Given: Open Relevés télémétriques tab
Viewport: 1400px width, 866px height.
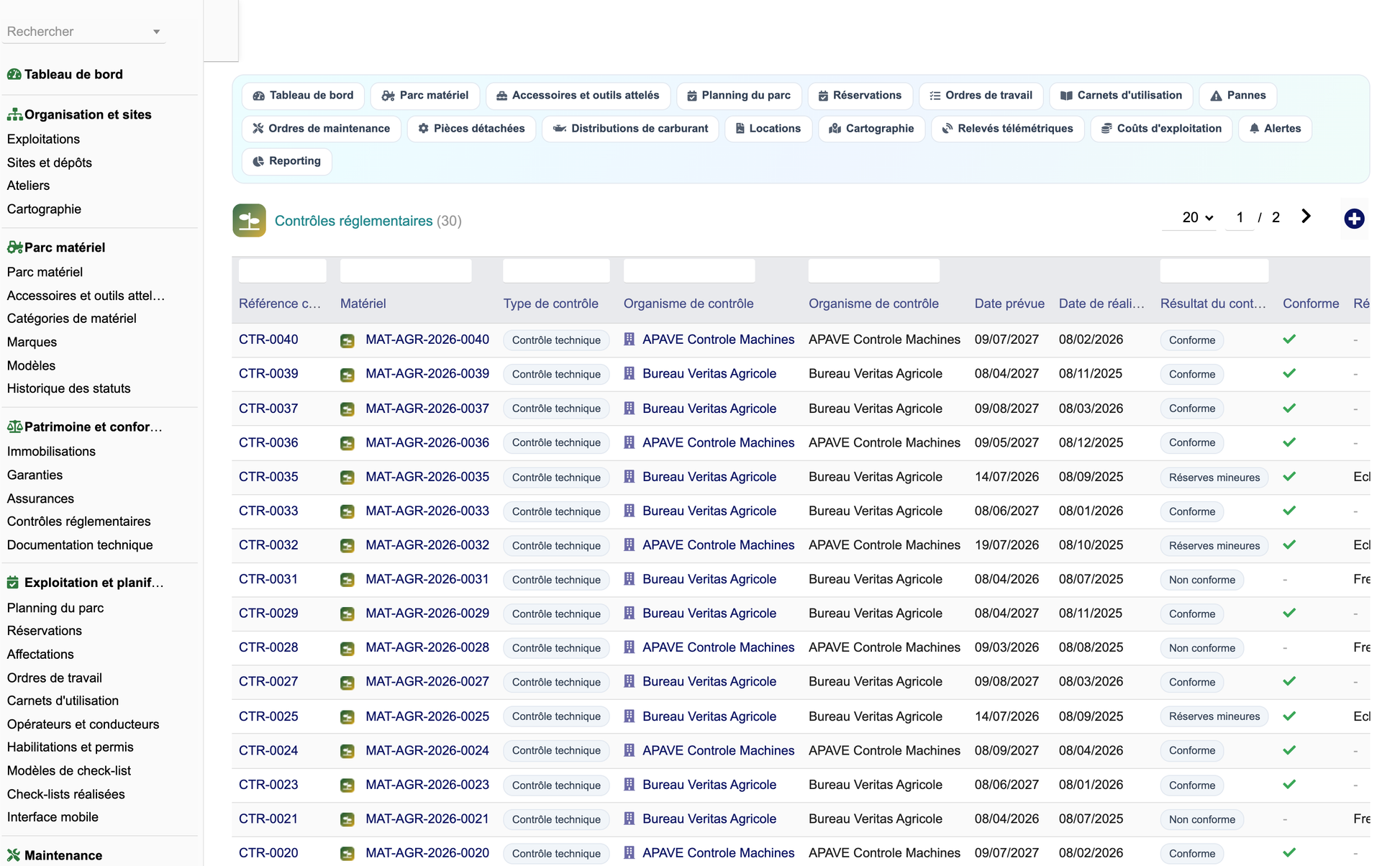Looking at the screenshot, I should pyautogui.click(x=1007, y=129).
